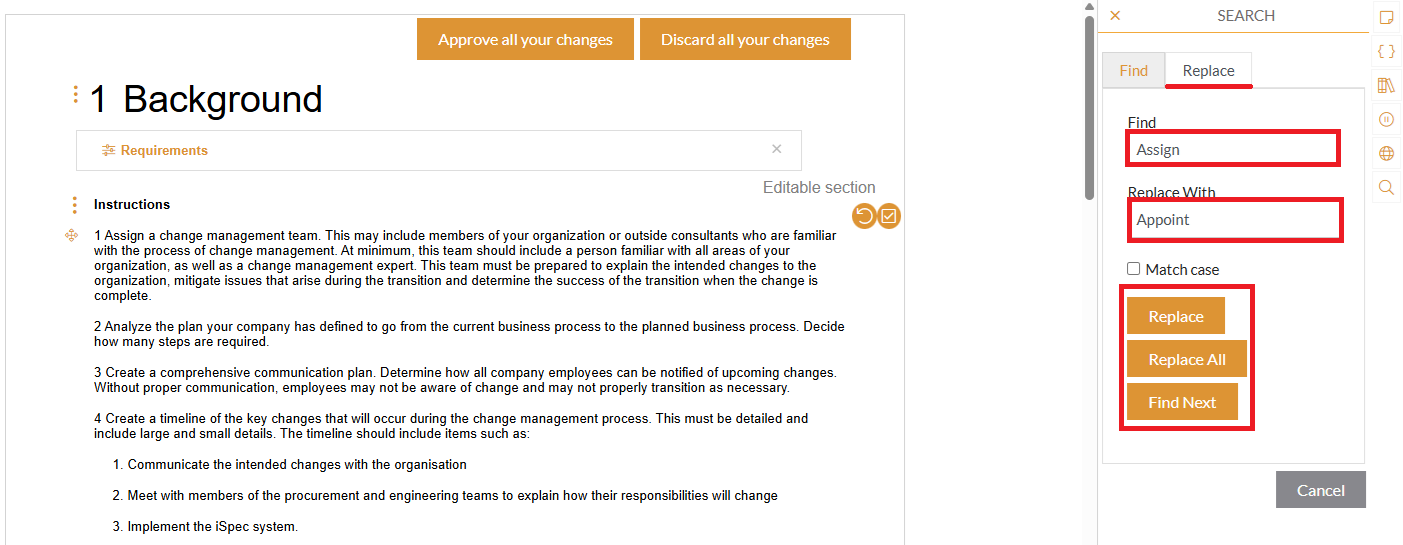Viewport: 1403px width, 545px height.
Task: Click the move handle beside paragraph 1
Action: point(72,235)
